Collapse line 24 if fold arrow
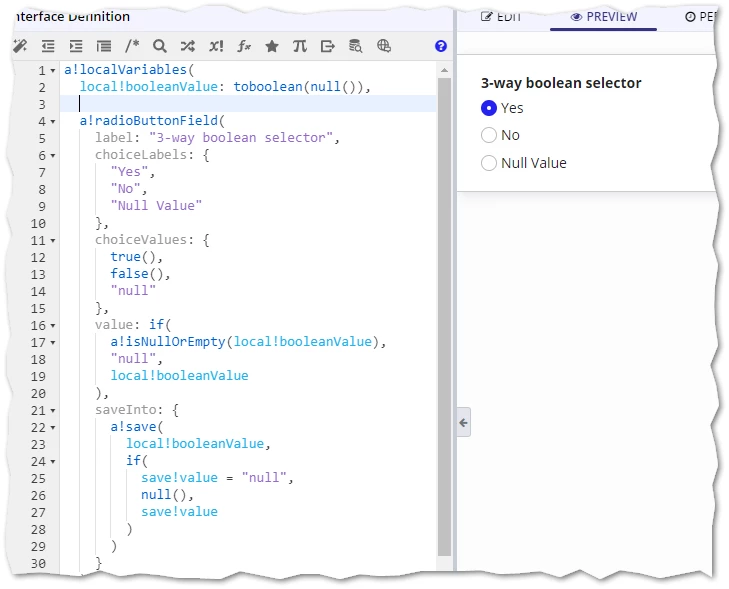729x589 pixels. coord(53,462)
